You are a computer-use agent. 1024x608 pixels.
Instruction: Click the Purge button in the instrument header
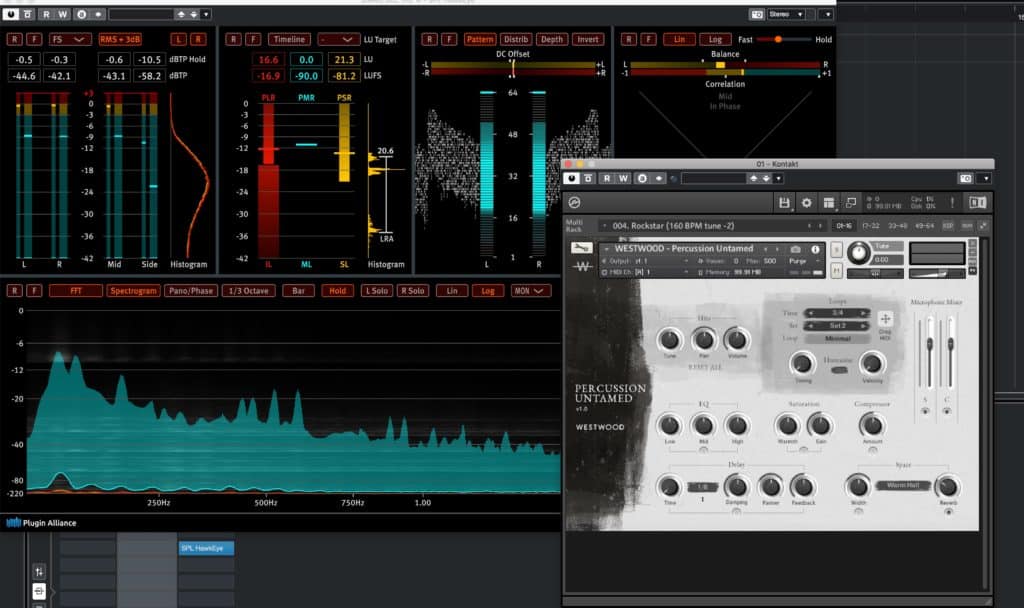click(x=797, y=261)
